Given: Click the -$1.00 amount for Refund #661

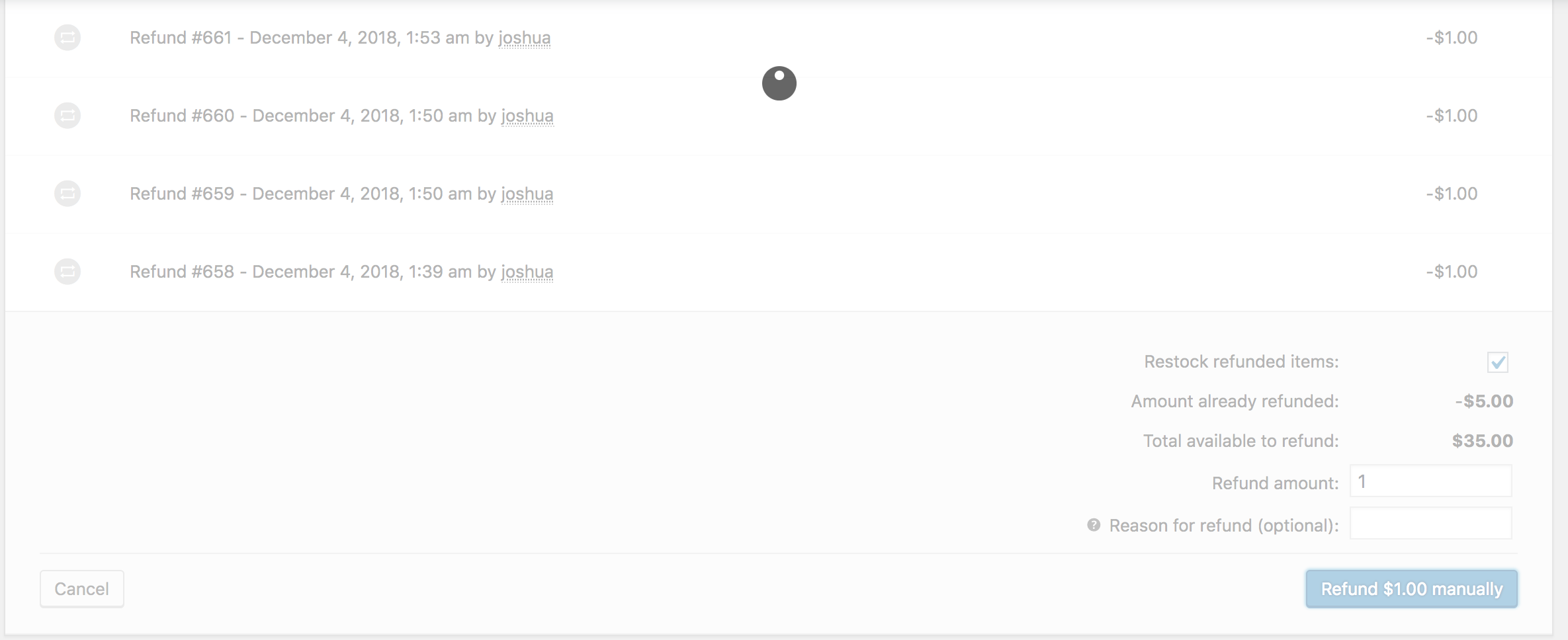Looking at the screenshot, I should pyautogui.click(x=1451, y=38).
